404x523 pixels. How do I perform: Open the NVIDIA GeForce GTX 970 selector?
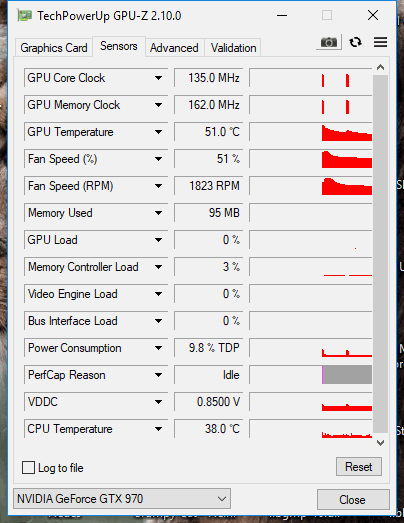click(x=122, y=499)
